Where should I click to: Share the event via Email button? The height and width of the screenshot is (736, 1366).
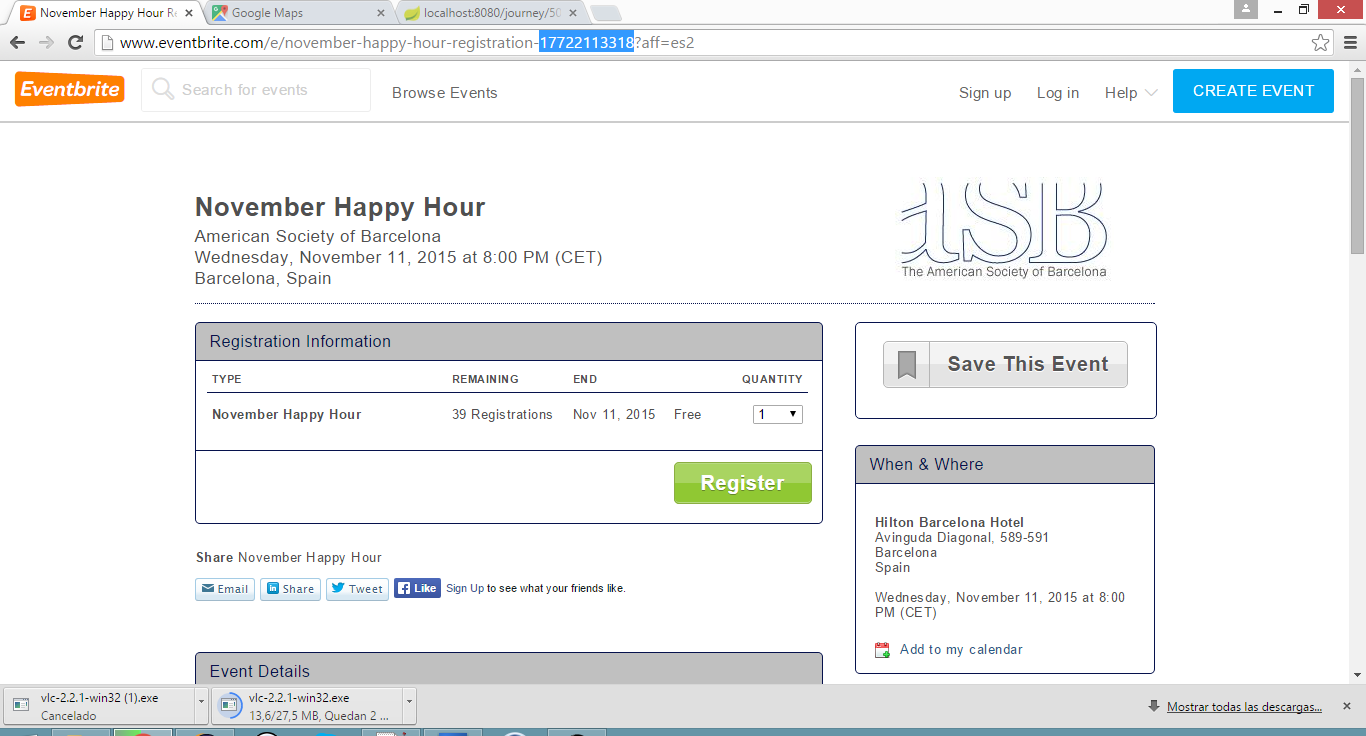(225, 589)
